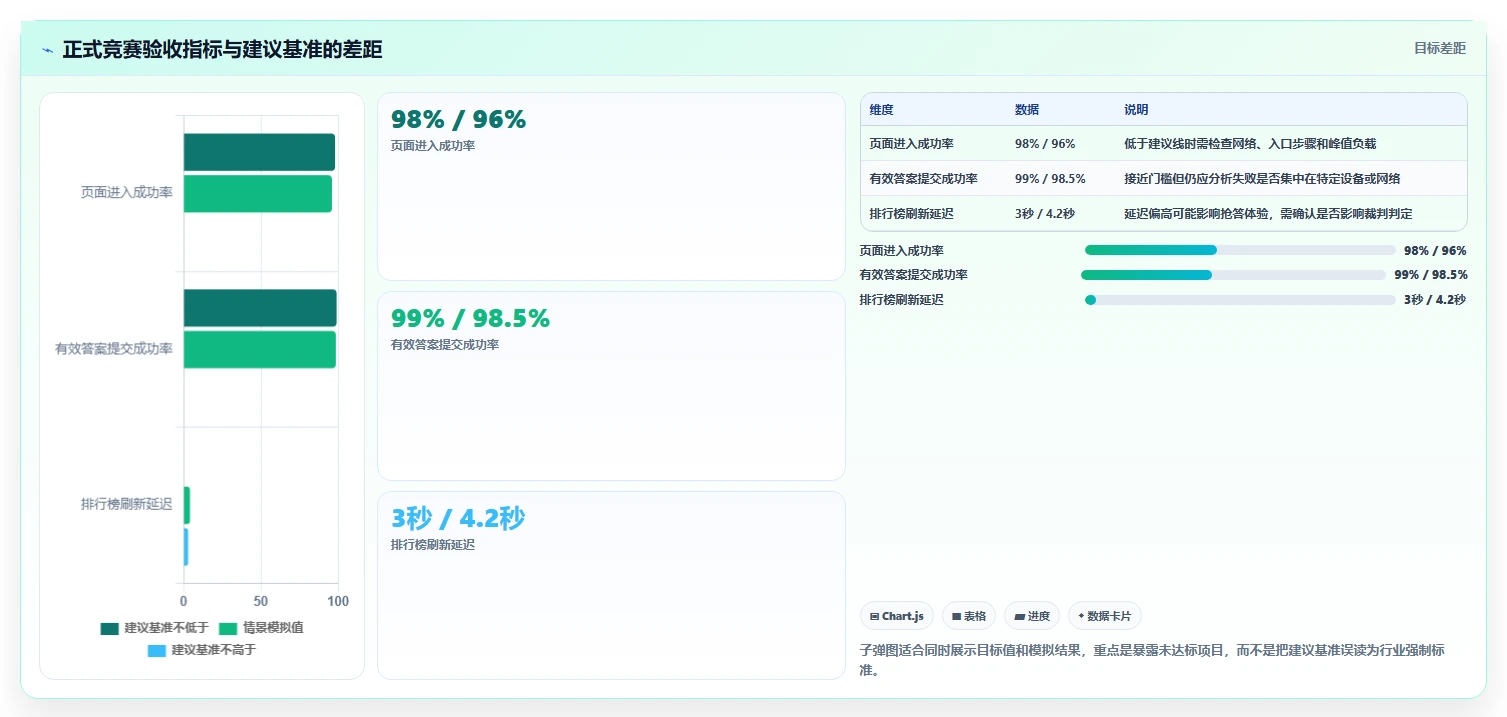Click the 有效答案提交成功率 progress row label
The image size is (1507, 717).
point(913,275)
